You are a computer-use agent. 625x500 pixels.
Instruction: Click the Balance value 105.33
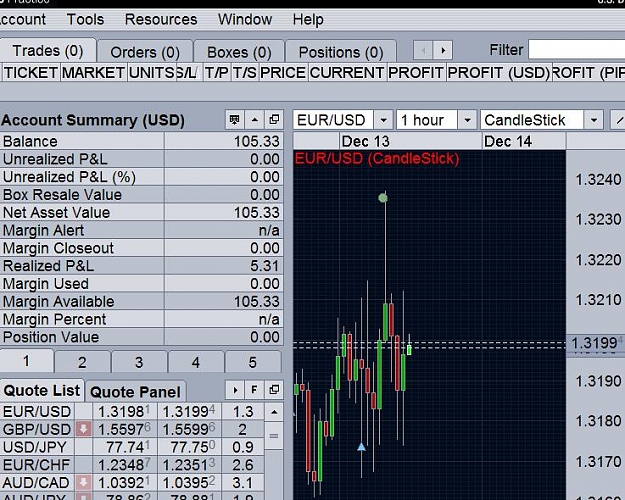(x=257, y=142)
